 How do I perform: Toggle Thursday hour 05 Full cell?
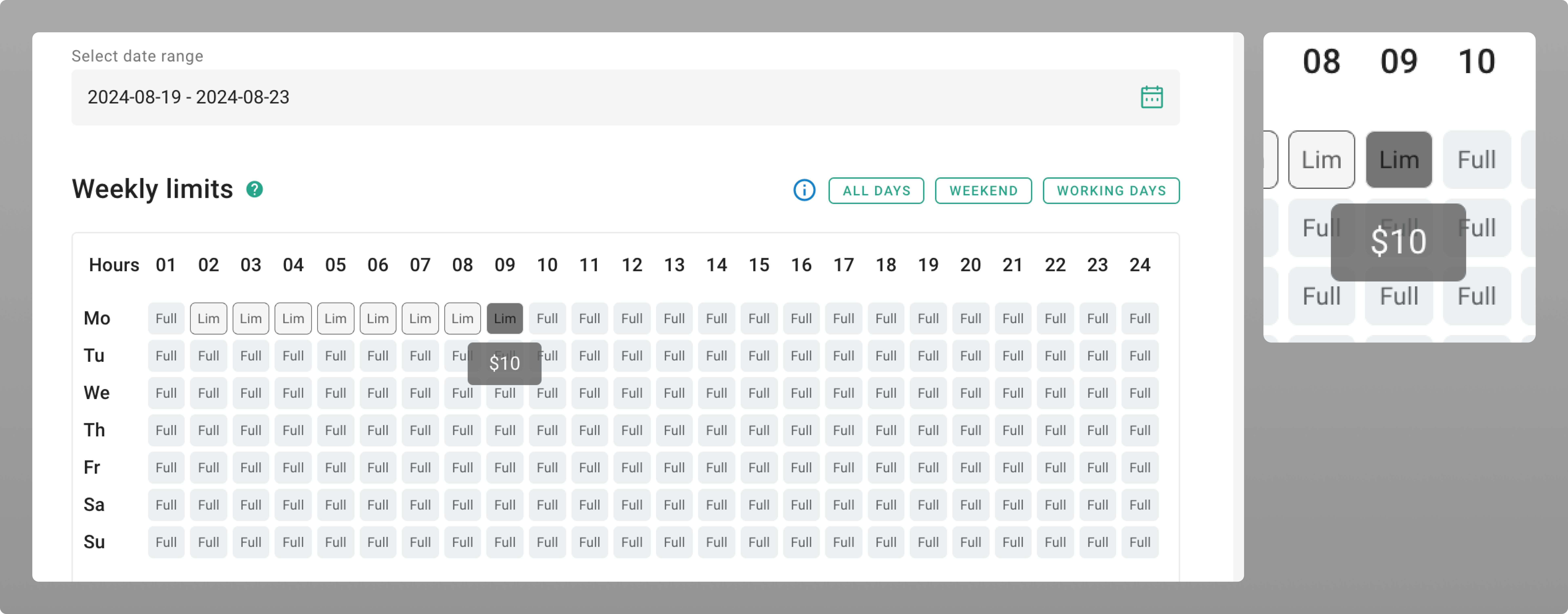335,430
